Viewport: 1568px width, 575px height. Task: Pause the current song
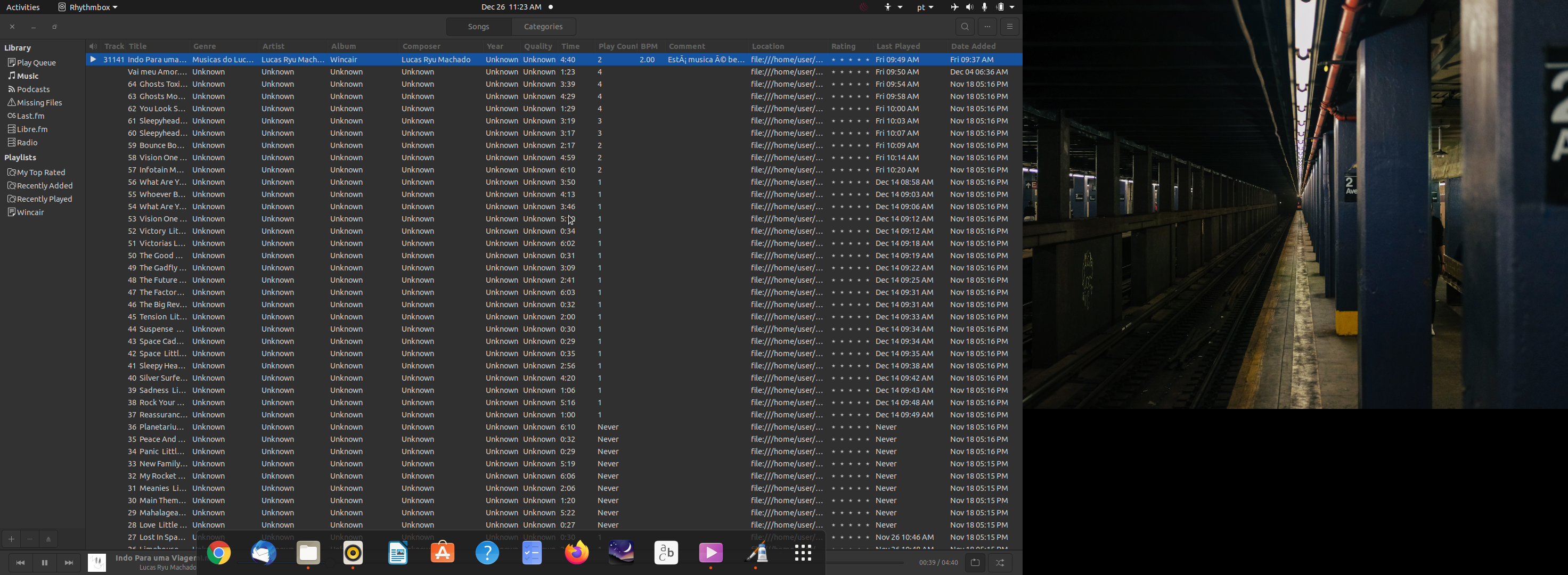click(44, 563)
